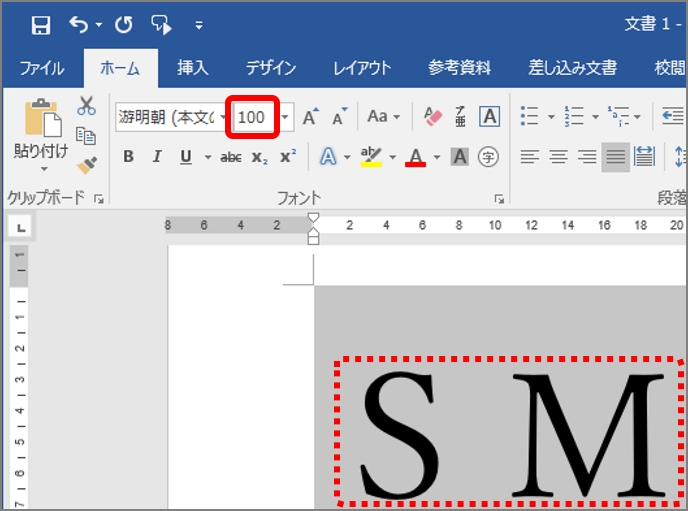Toggle bold formatting
The image size is (688, 511).
pyautogui.click(x=129, y=157)
